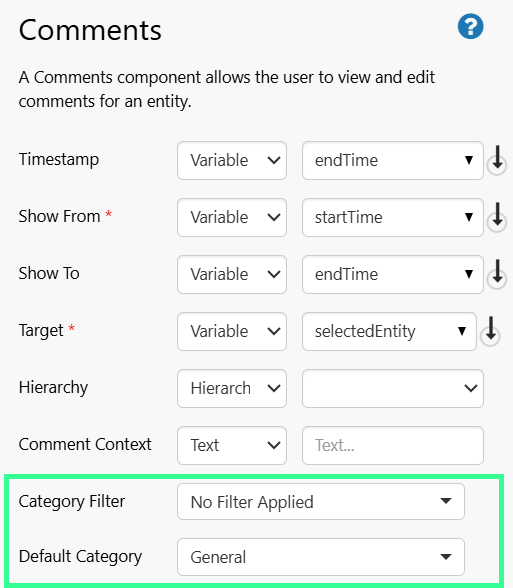Open the Target Variable type dropdown
The width and height of the screenshot is (513, 588).
click(232, 332)
